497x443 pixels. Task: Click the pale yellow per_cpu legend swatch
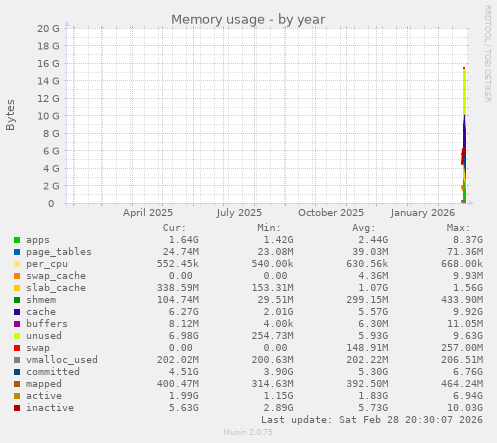point(17,264)
